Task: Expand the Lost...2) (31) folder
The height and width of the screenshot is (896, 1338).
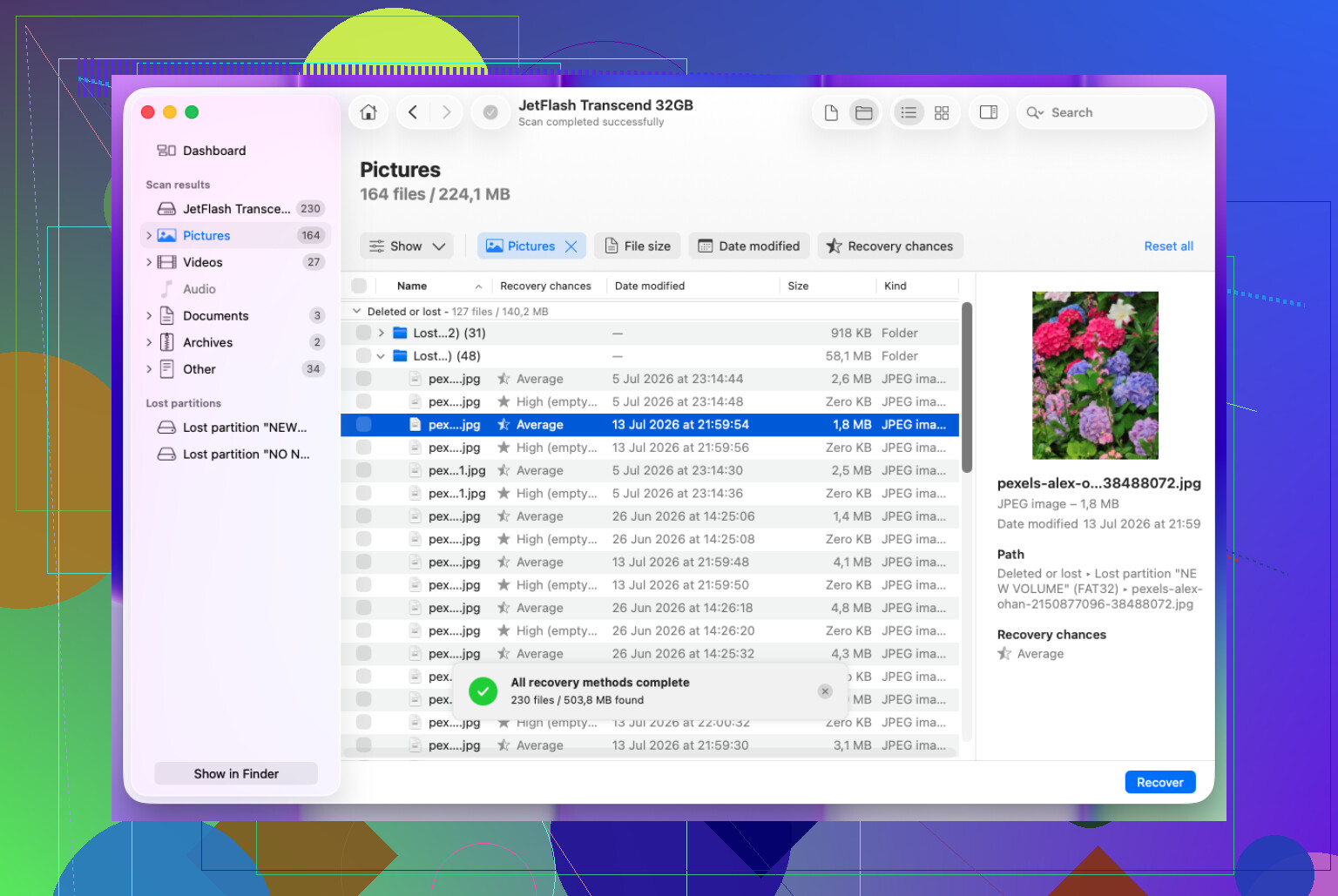Action: (382, 333)
